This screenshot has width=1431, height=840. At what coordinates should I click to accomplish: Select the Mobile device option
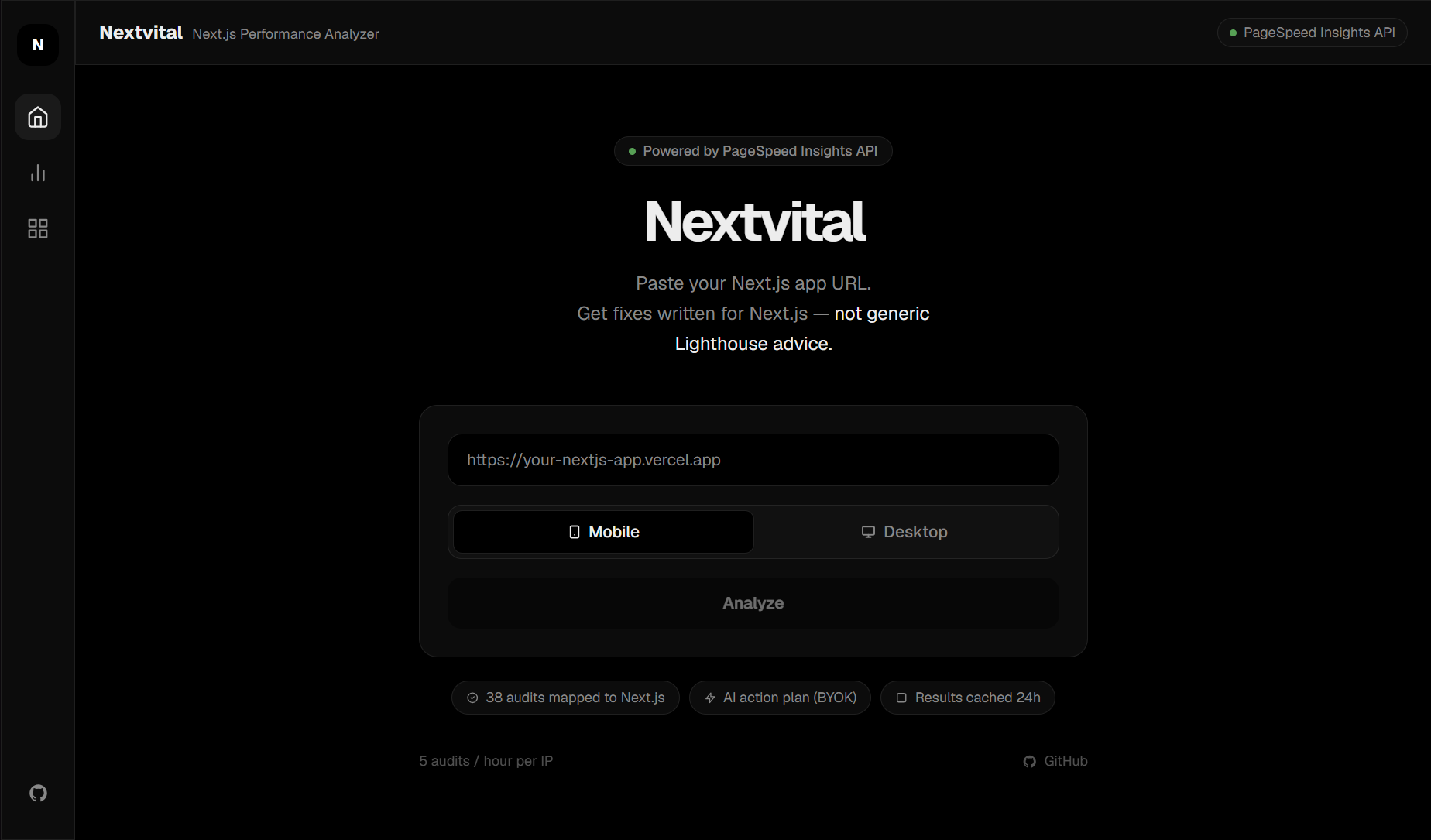[x=603, y=532]
